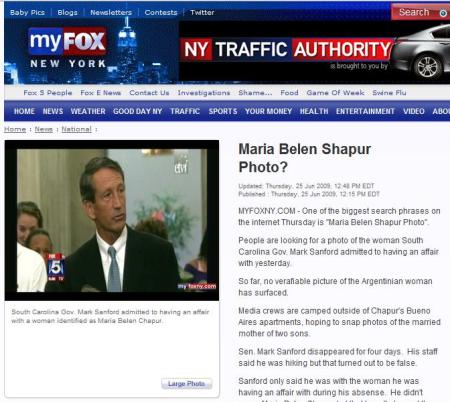Viewport: 450px width, 402px height.
Task: Click the myFOX New York logo
Action: pyautogui.click(x=68, y=48)
